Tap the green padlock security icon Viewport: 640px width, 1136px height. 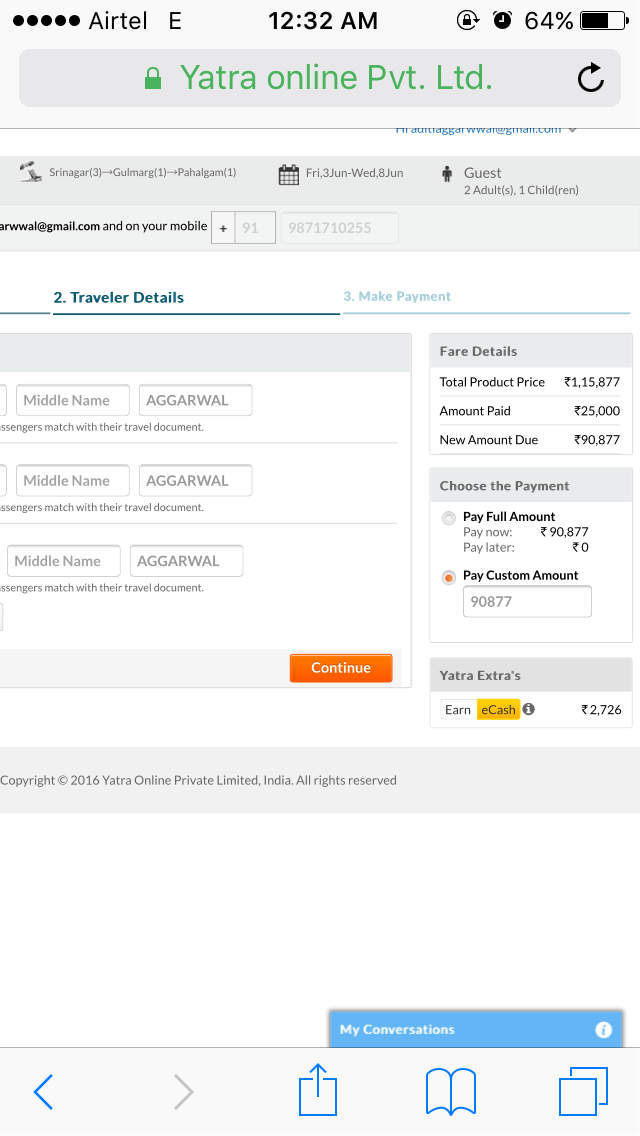pyautogui.click(x=153, y=78)
